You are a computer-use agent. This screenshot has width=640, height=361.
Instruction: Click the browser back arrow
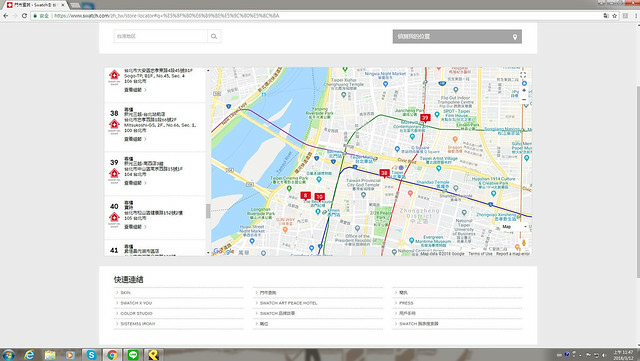point(6,16)
